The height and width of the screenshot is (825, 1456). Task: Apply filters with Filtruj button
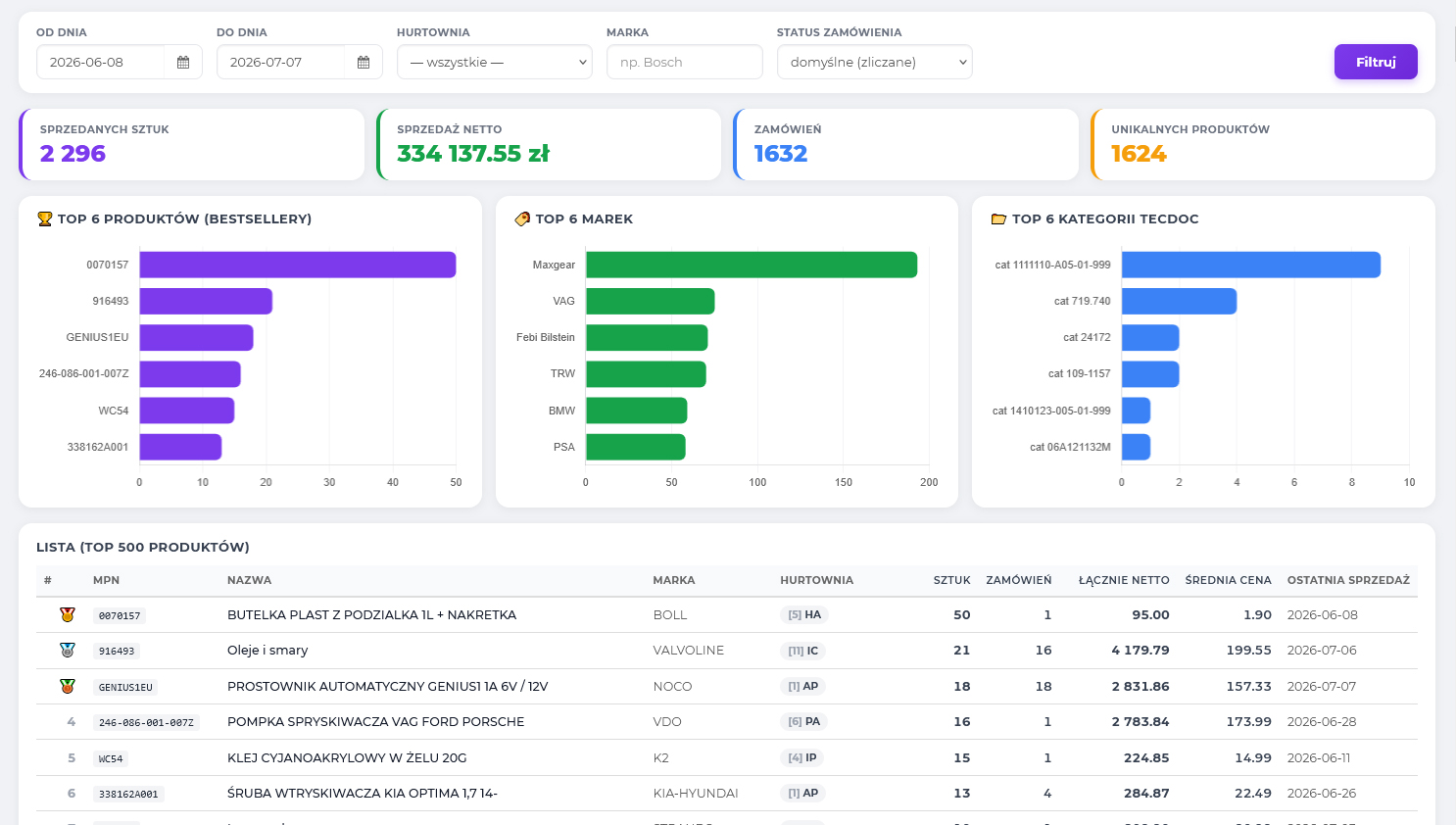pyautogui.click(x=1376, y=62)
